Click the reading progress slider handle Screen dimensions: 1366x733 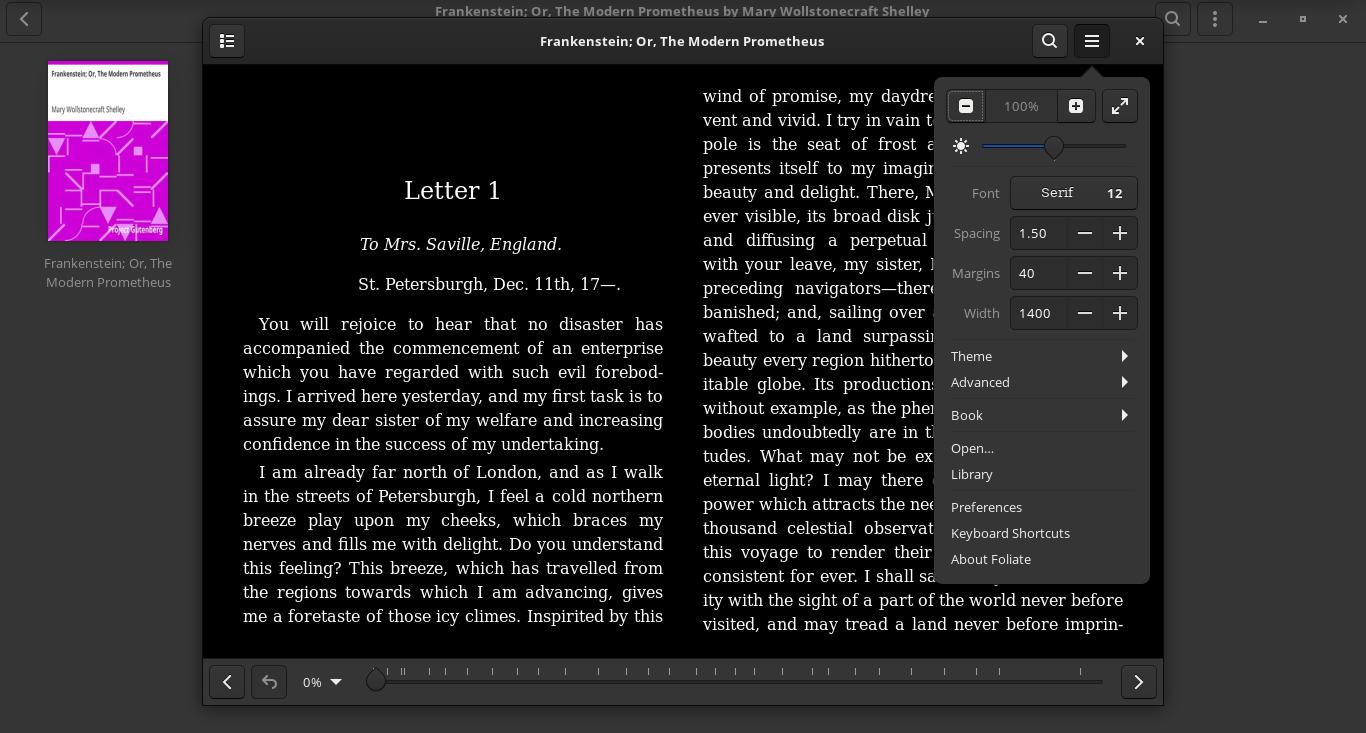[376, 681]
